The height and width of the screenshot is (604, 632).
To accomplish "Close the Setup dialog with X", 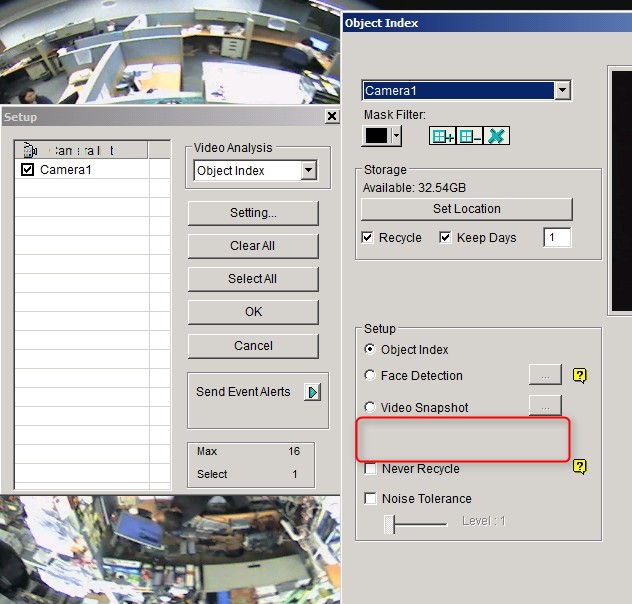I will pyautogui.click(x=332, y=116).
